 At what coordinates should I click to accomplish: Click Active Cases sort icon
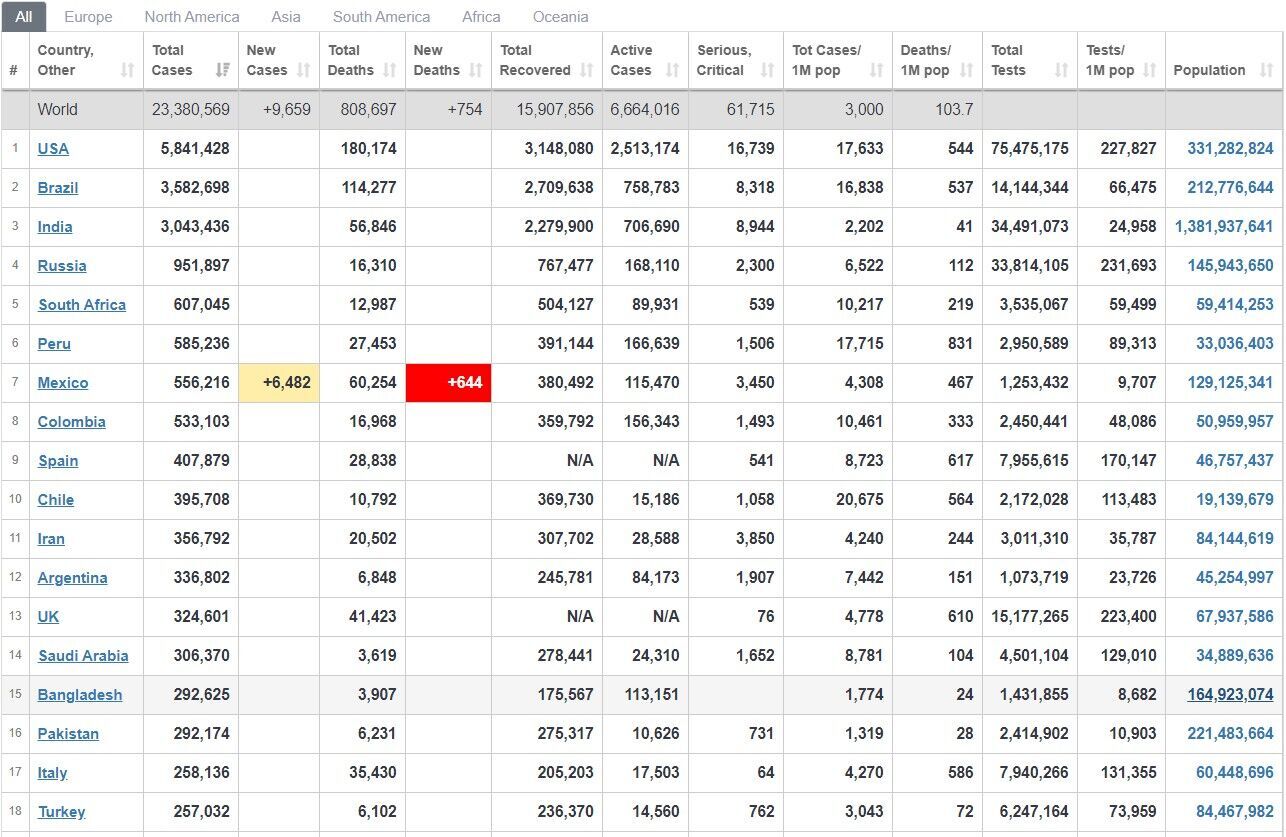point(672,70)
